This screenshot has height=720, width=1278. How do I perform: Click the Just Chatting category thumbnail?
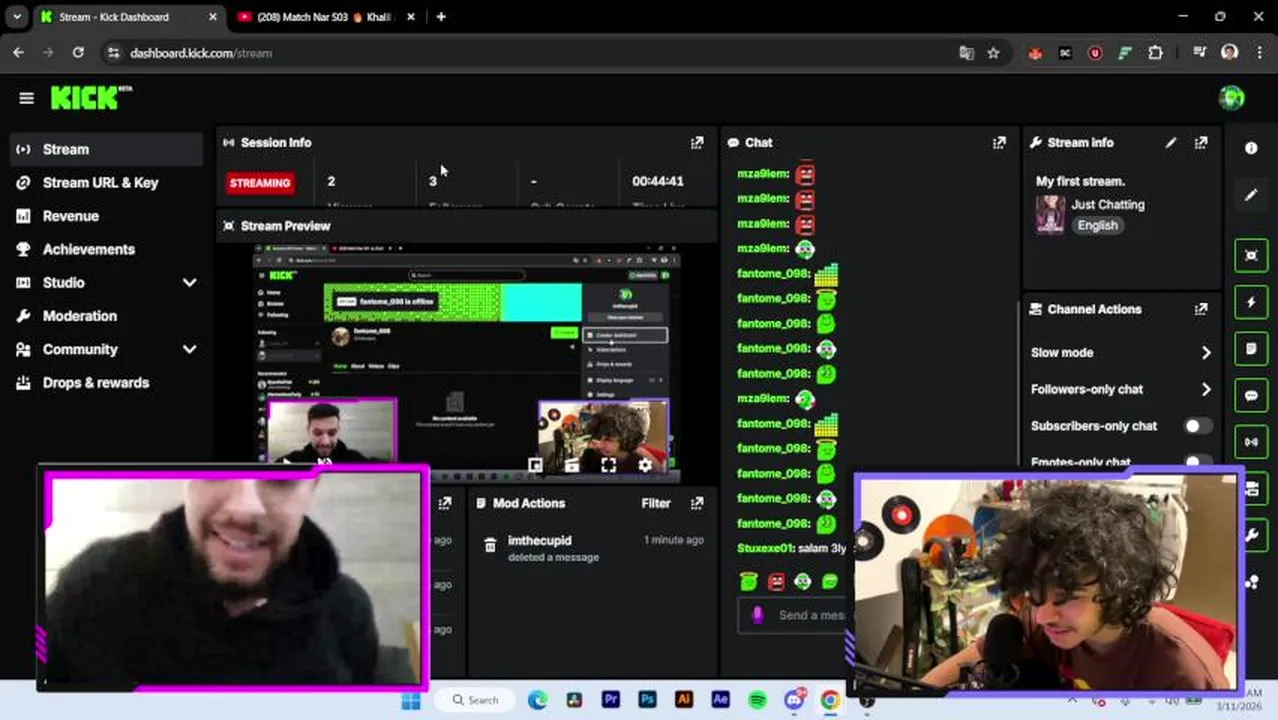pos(1050,214)
